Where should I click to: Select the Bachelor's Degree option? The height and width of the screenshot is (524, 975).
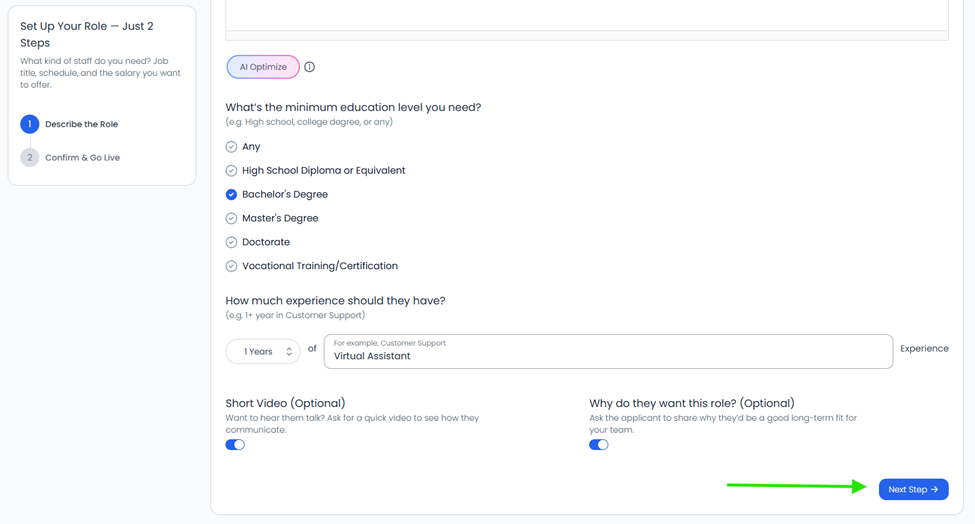(277, 195)
